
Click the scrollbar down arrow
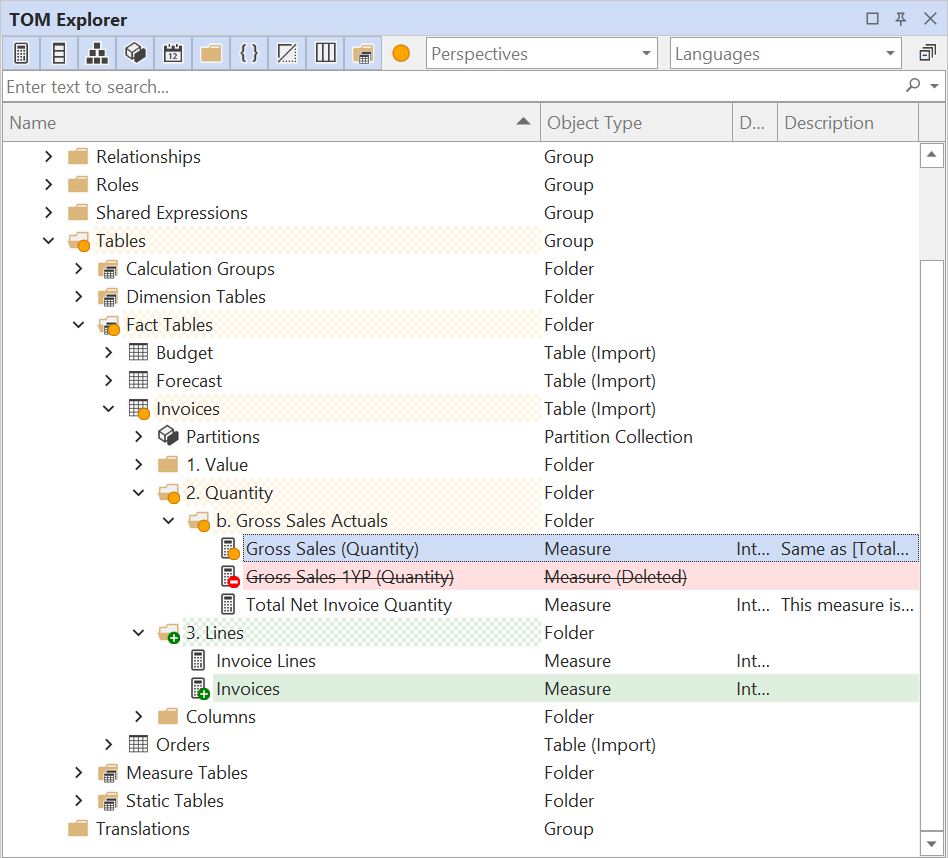pyautogui.click(x=932, y=843)
